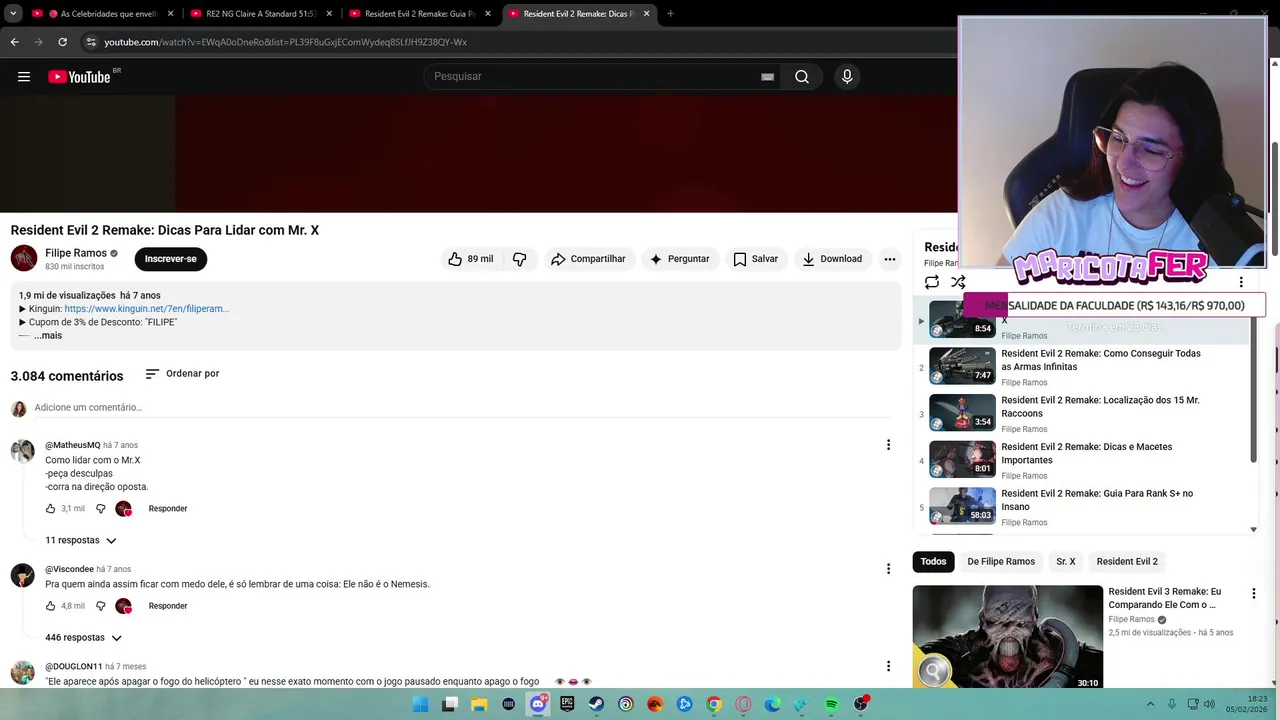Toggle playlist shuffle
Screen dimensions: 1280x720
tap(958, 282)
